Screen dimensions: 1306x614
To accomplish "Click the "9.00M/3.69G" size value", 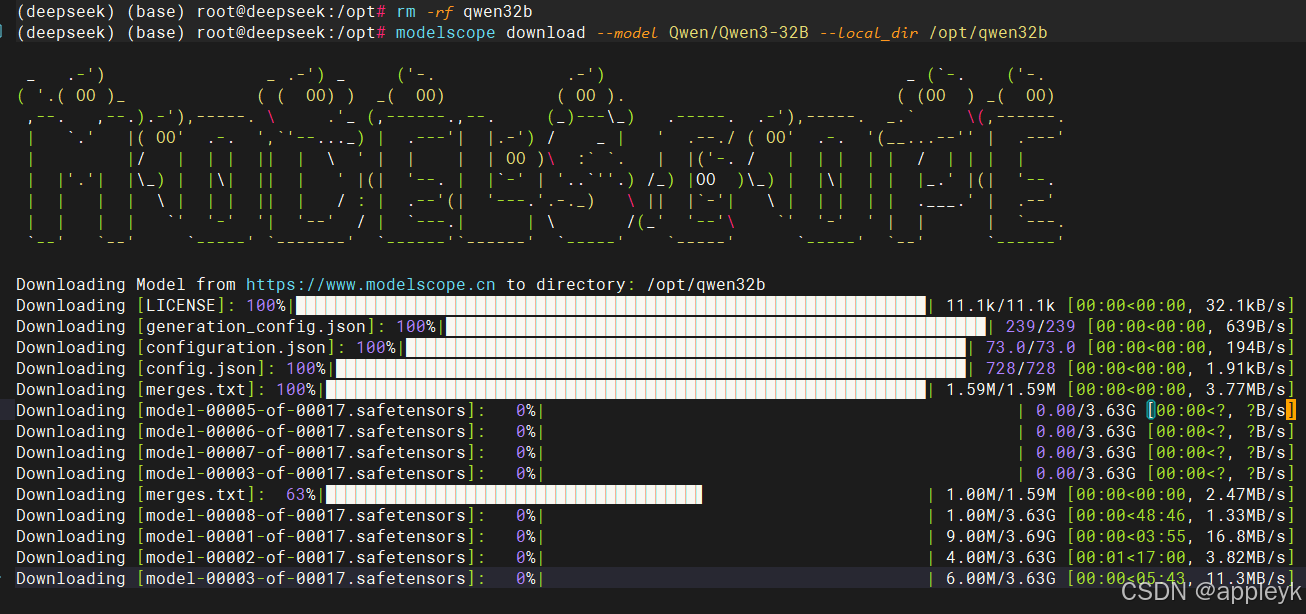I will (1001, 537).
